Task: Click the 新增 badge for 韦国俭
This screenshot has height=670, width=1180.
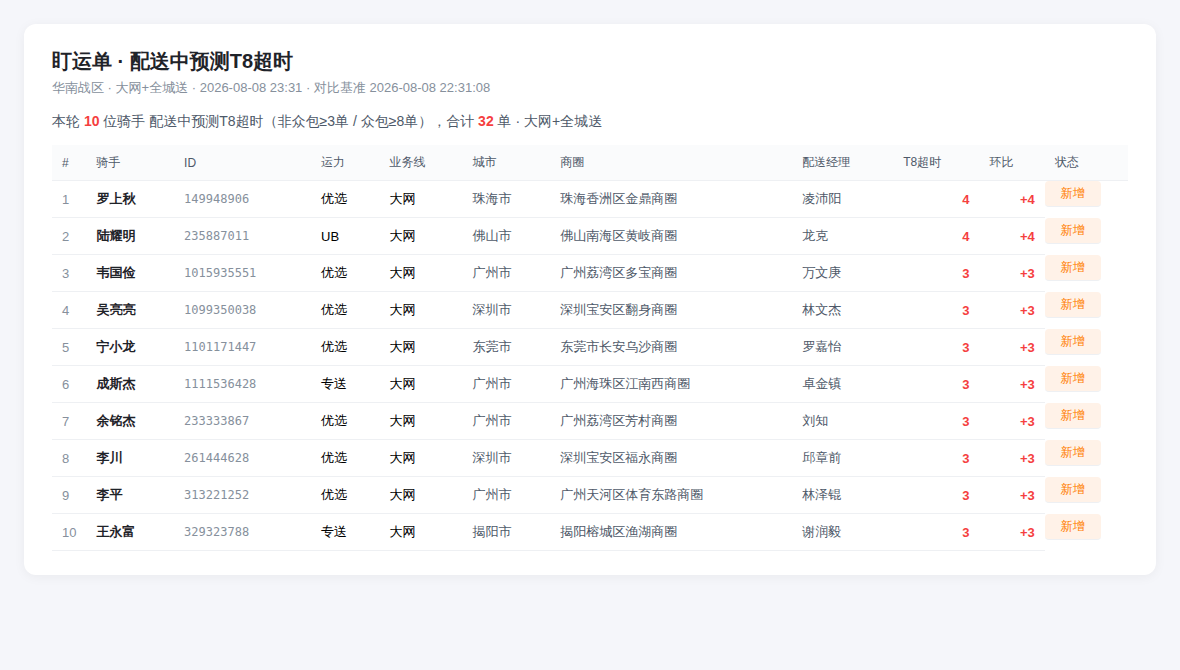Action: pos(1072,267)
